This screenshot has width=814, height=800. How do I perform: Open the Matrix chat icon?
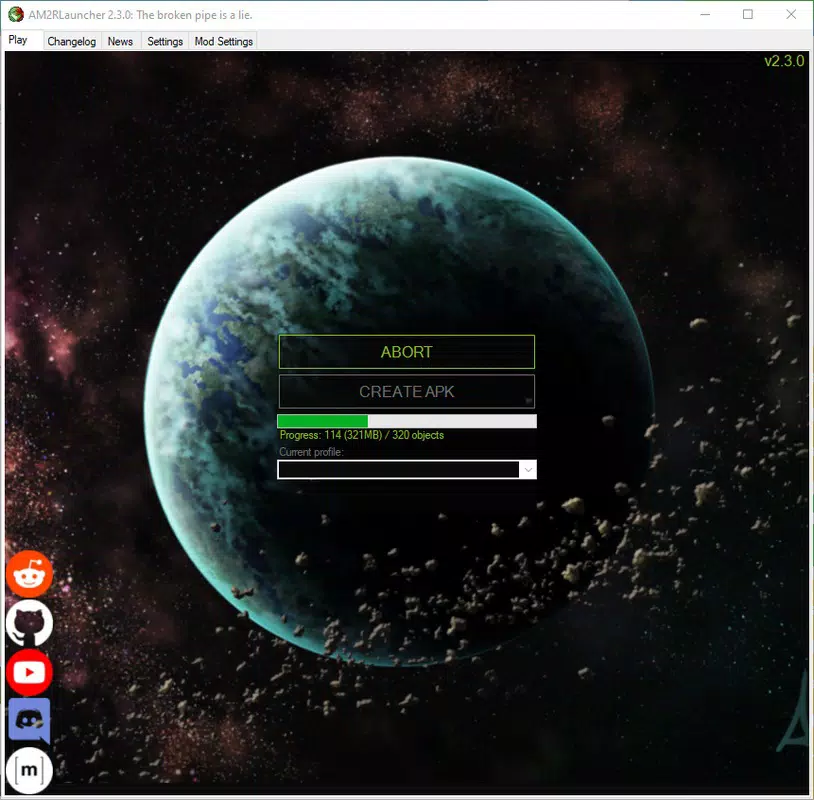coord(29,770)
